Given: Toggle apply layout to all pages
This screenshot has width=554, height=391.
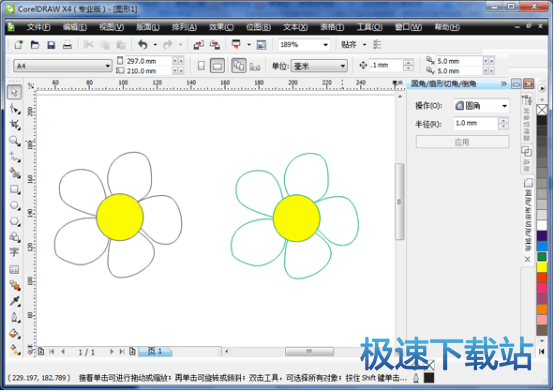Looking at the screenshot, I should coord(239,66).
